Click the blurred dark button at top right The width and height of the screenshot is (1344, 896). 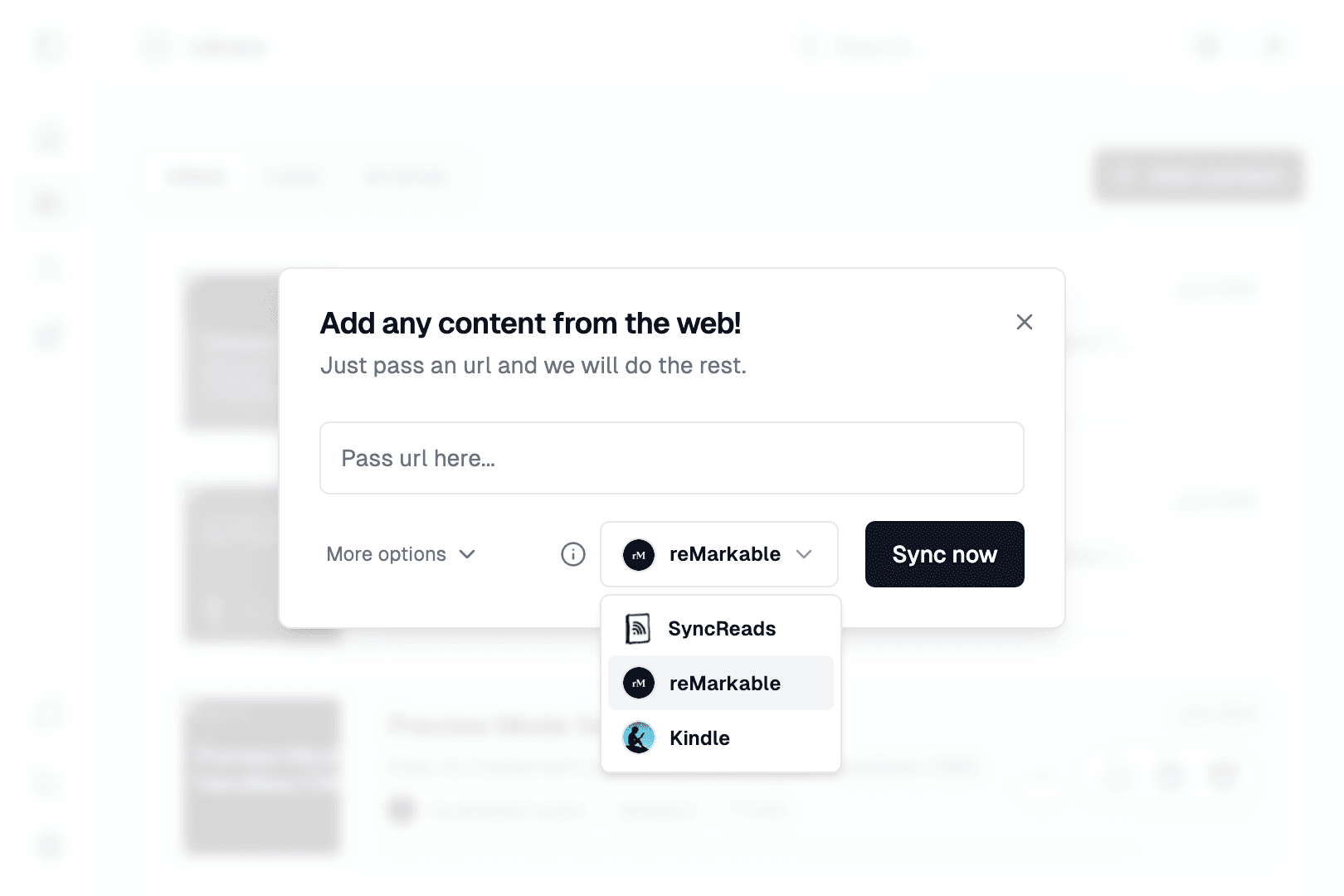click(x=1197, y=176)
